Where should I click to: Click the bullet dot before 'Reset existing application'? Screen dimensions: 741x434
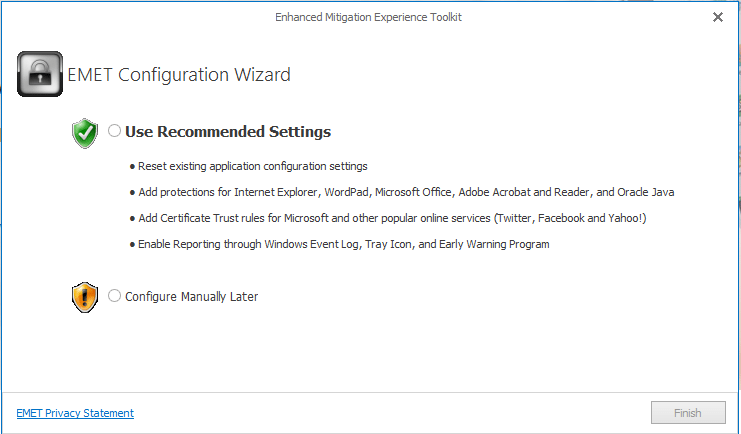coord(133,166)
